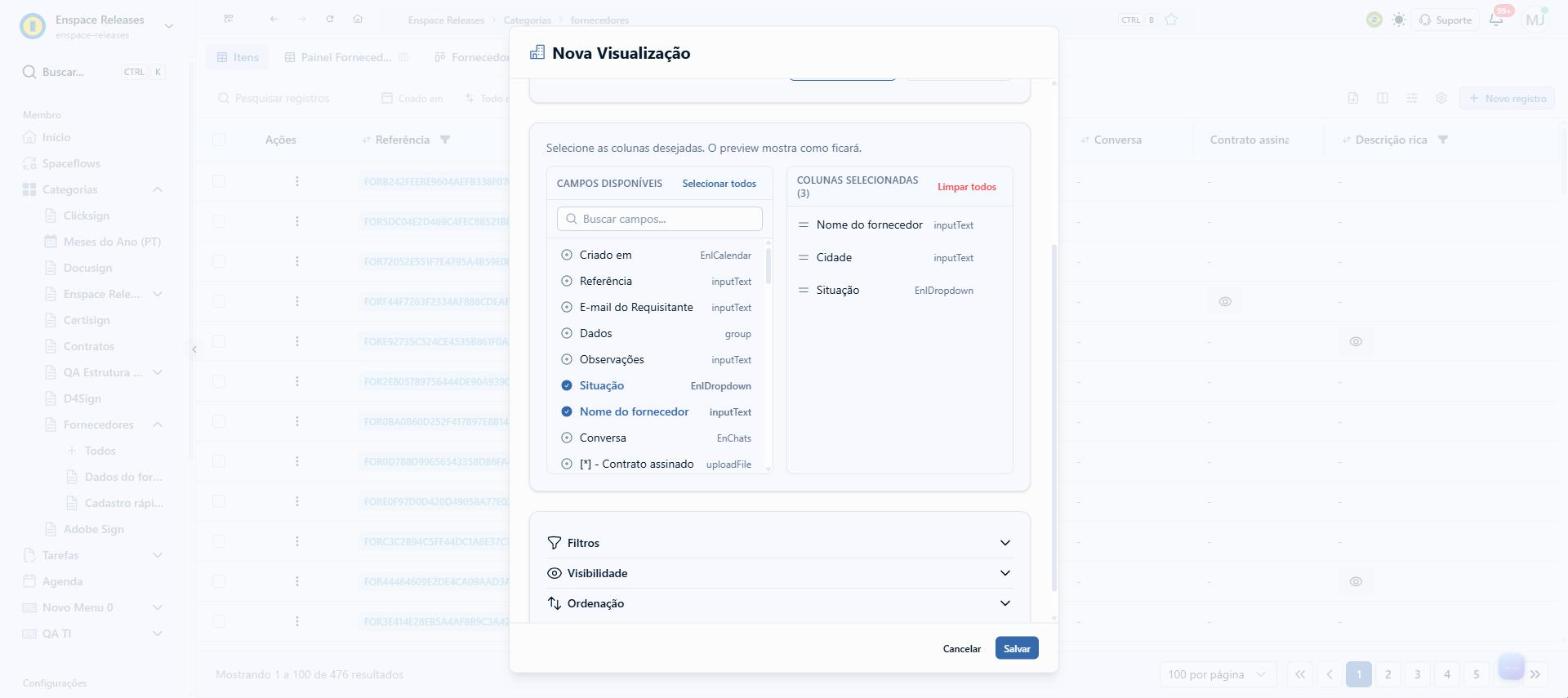Image resolution: width=1568 pixels, height=698 pixels.
Task: Expand the Visibilidade section
Action: 780,573
